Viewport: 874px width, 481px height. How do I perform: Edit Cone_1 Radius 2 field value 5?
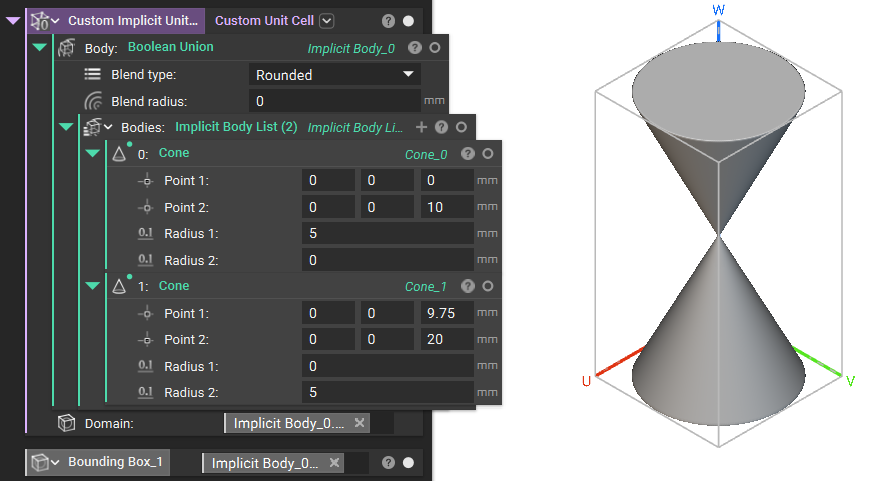(x=388, y=392)
